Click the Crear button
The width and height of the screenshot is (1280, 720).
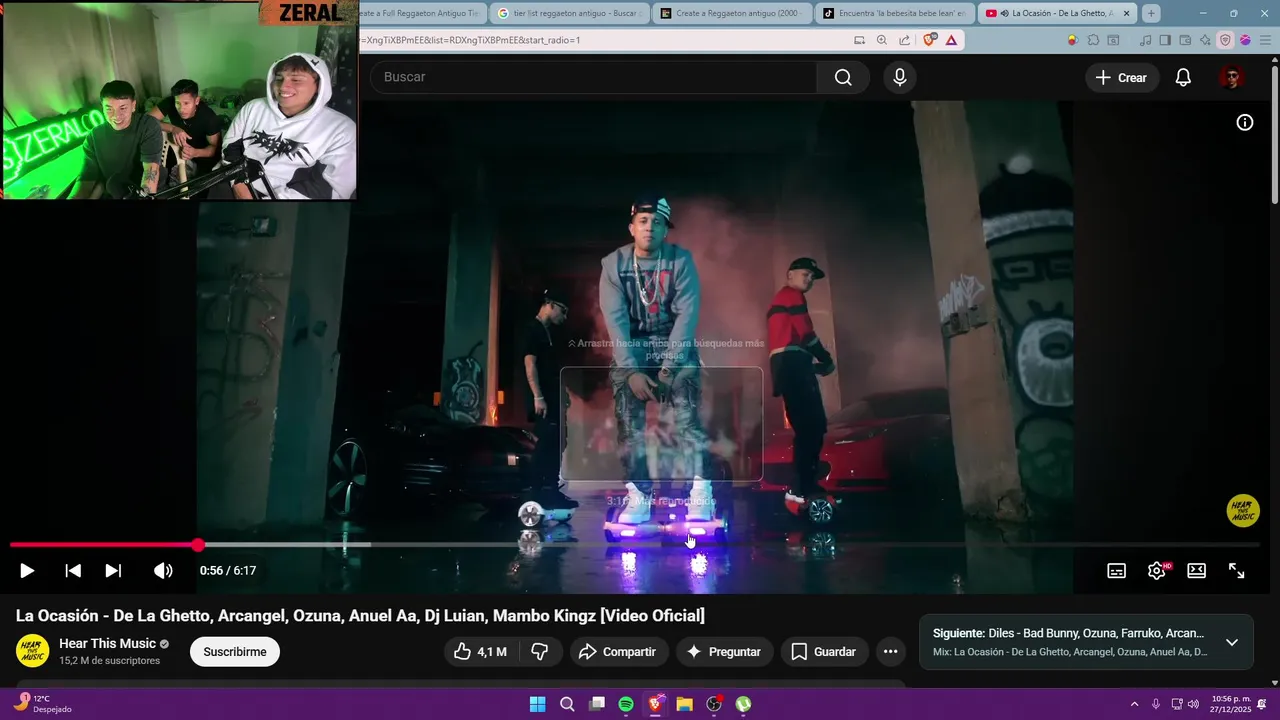(1121, 77)
